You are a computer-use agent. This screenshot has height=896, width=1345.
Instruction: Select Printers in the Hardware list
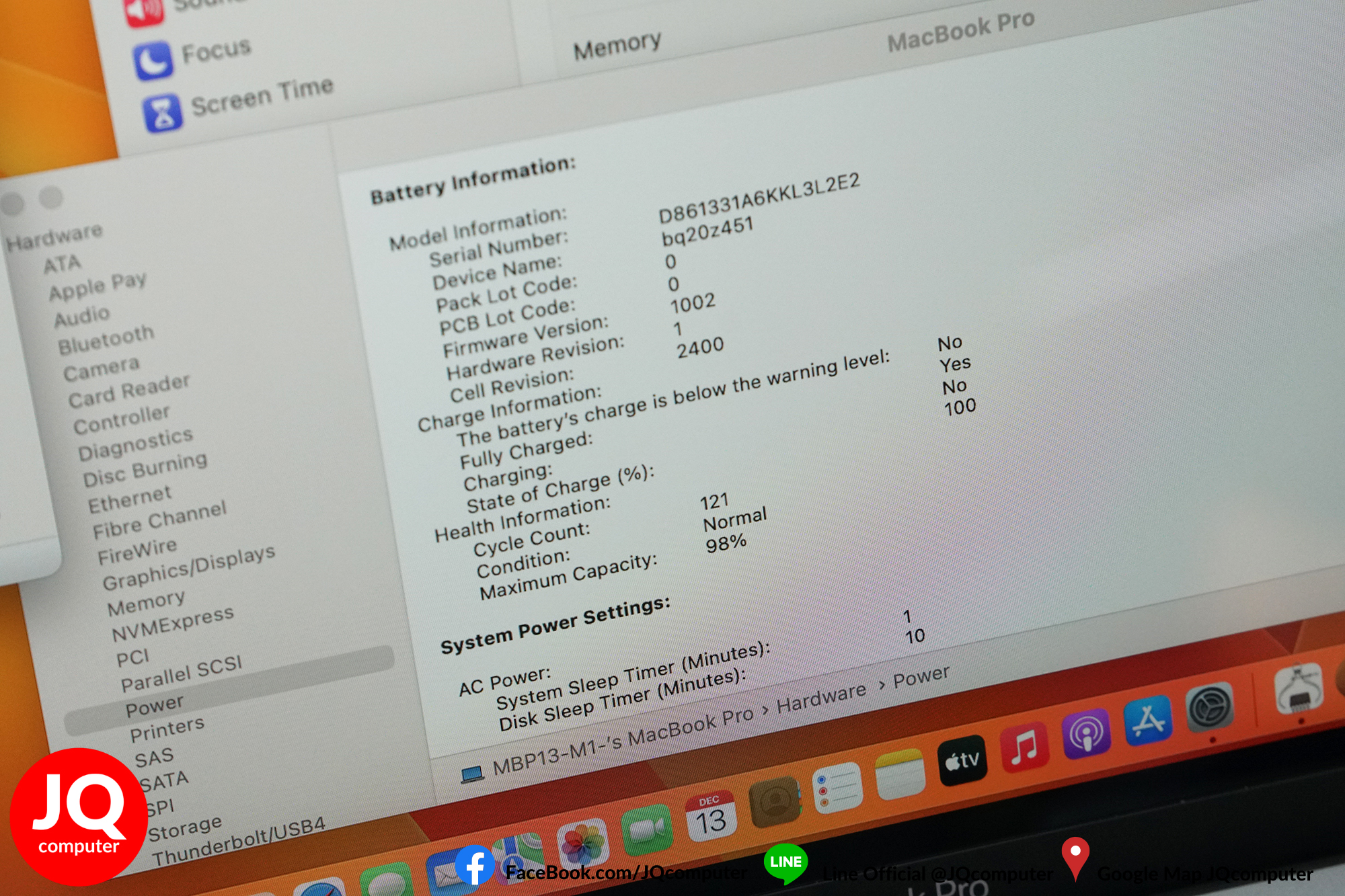tap(167, 729)
